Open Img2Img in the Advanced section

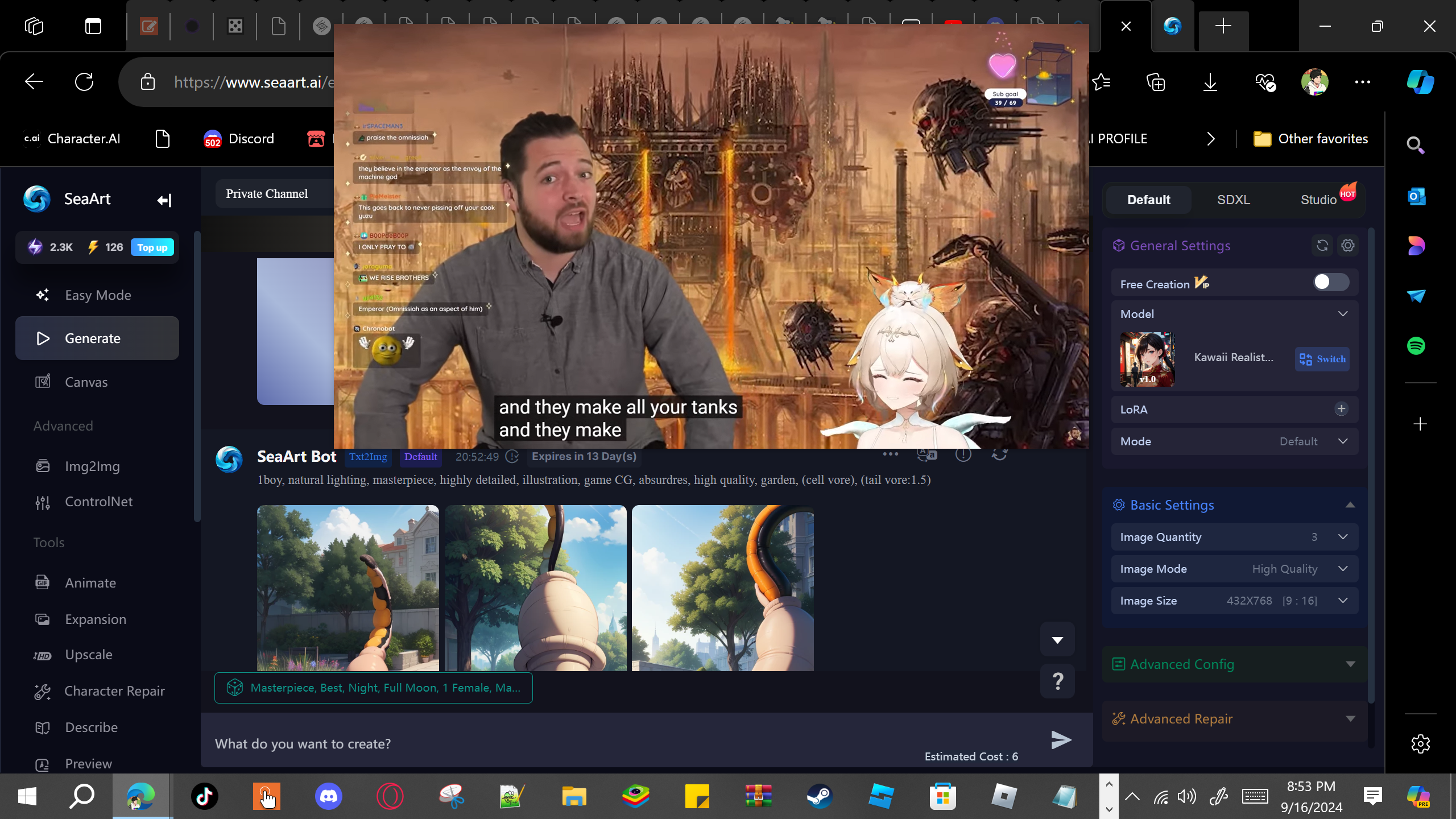[97, 466]
